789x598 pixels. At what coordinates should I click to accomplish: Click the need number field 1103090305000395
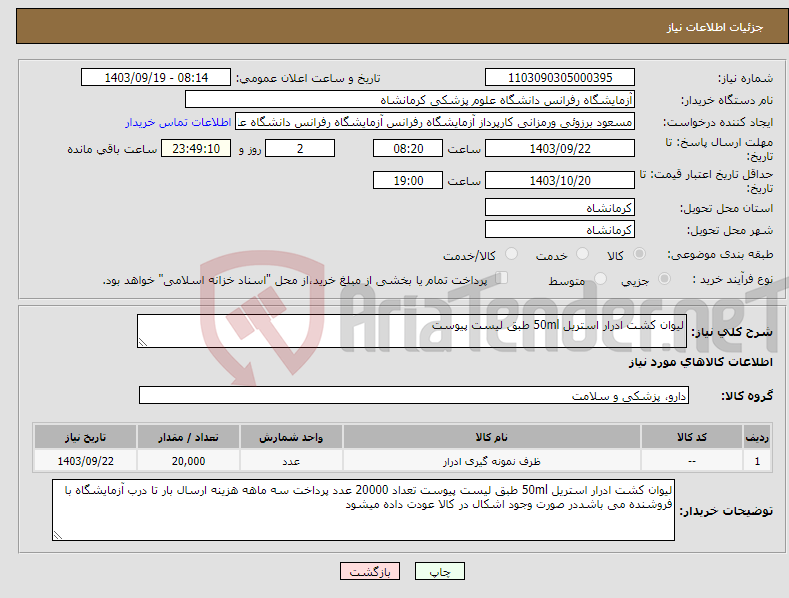pyautogui.click(x=560, y=78)
